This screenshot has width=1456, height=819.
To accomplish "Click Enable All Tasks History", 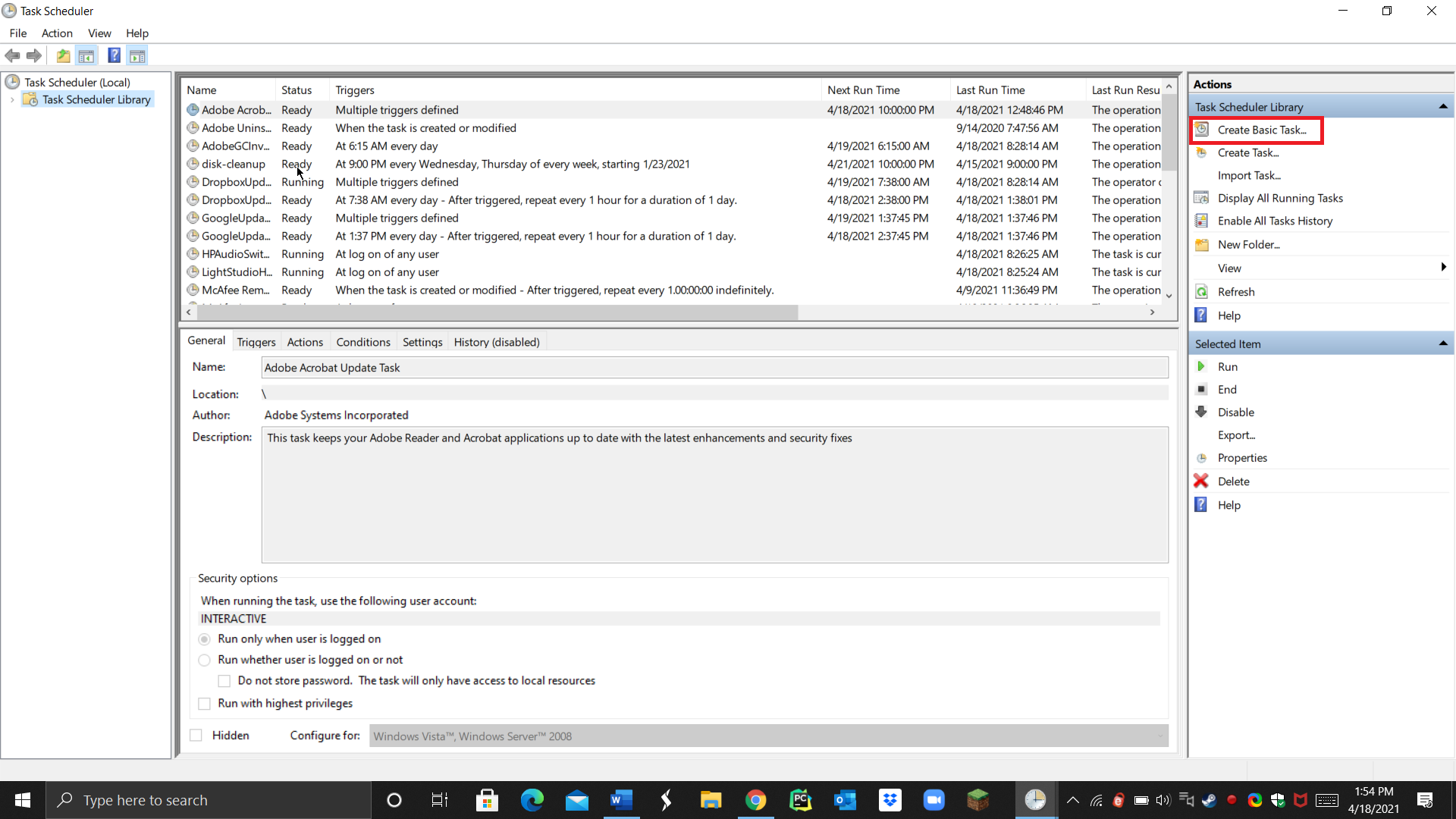I will click(x=1274, y=221).
